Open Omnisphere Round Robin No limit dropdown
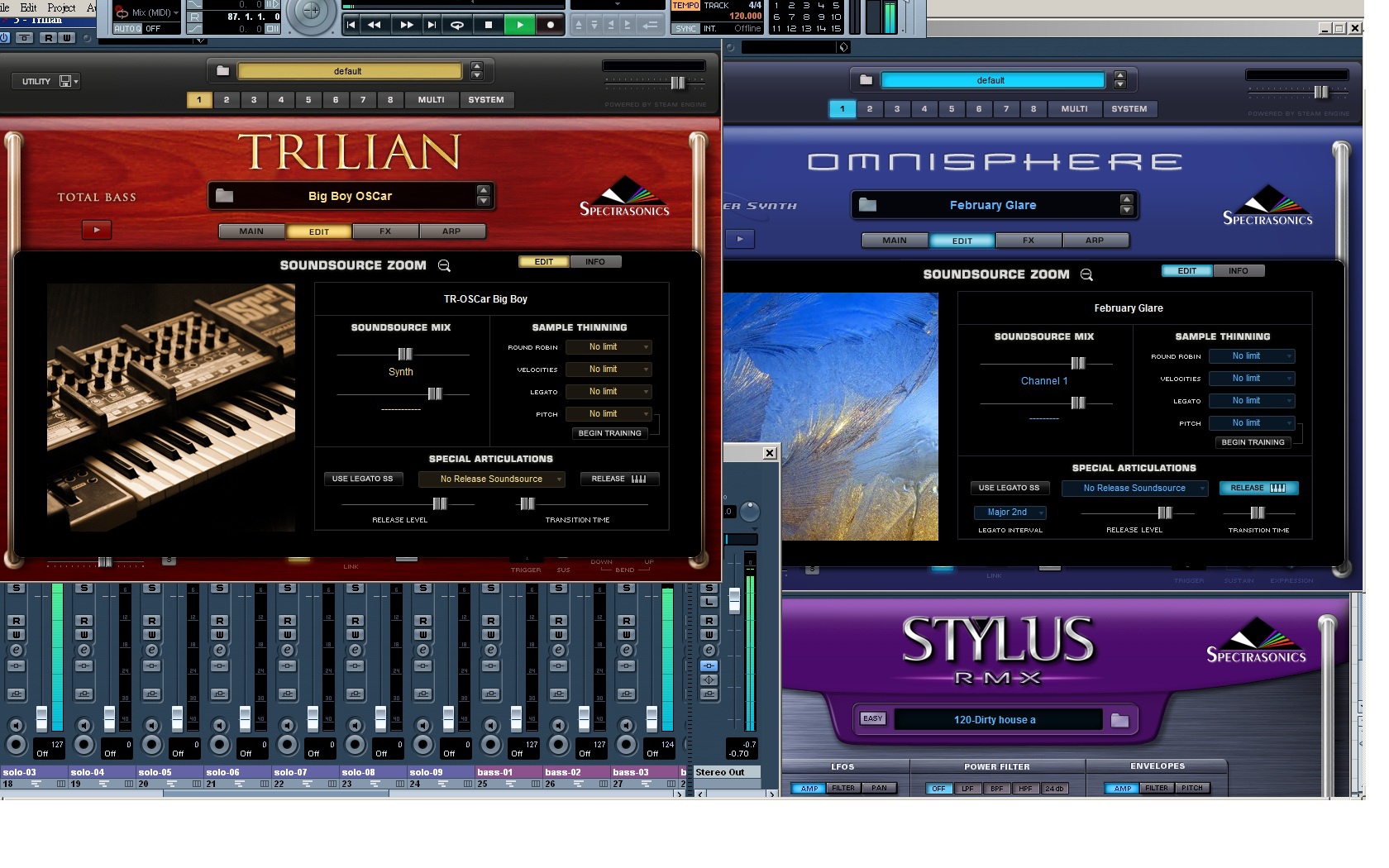 coord(1252,356)
